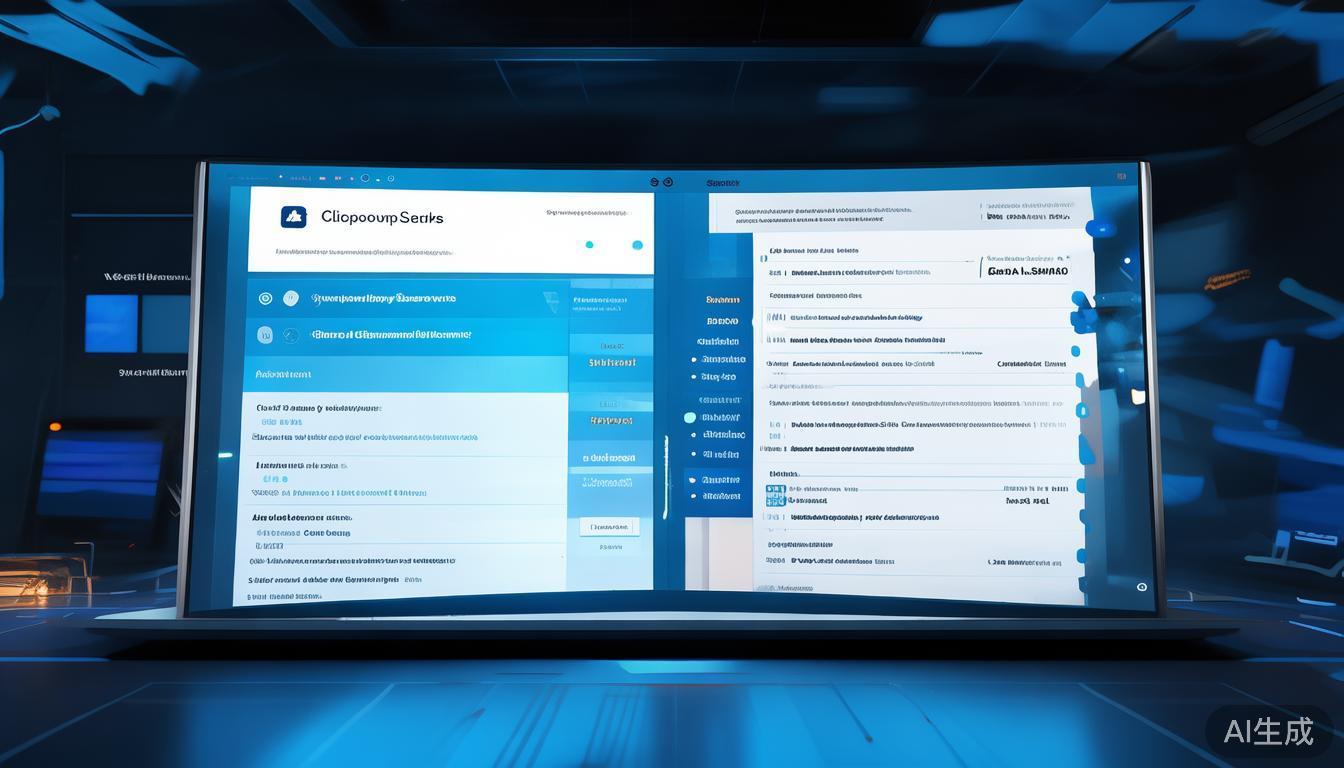This screenshot has height=768, width=1344.
Task: Click the target circle icon in first blue row
Action: [265, 298]
